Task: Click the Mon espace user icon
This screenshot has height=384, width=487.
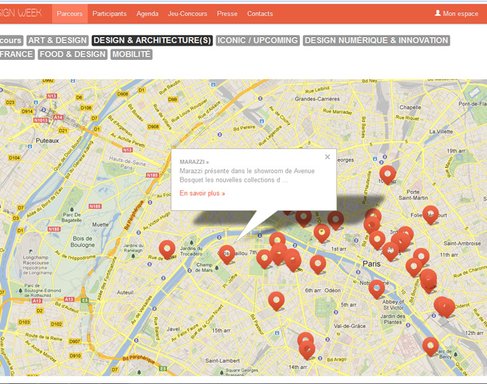Action: (x=438, y=13)
